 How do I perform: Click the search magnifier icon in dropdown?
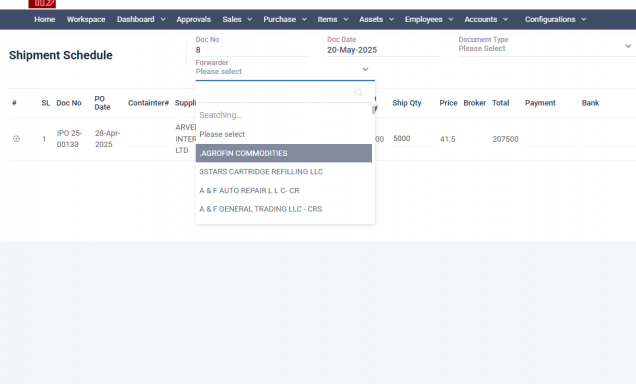click(359, 92)
